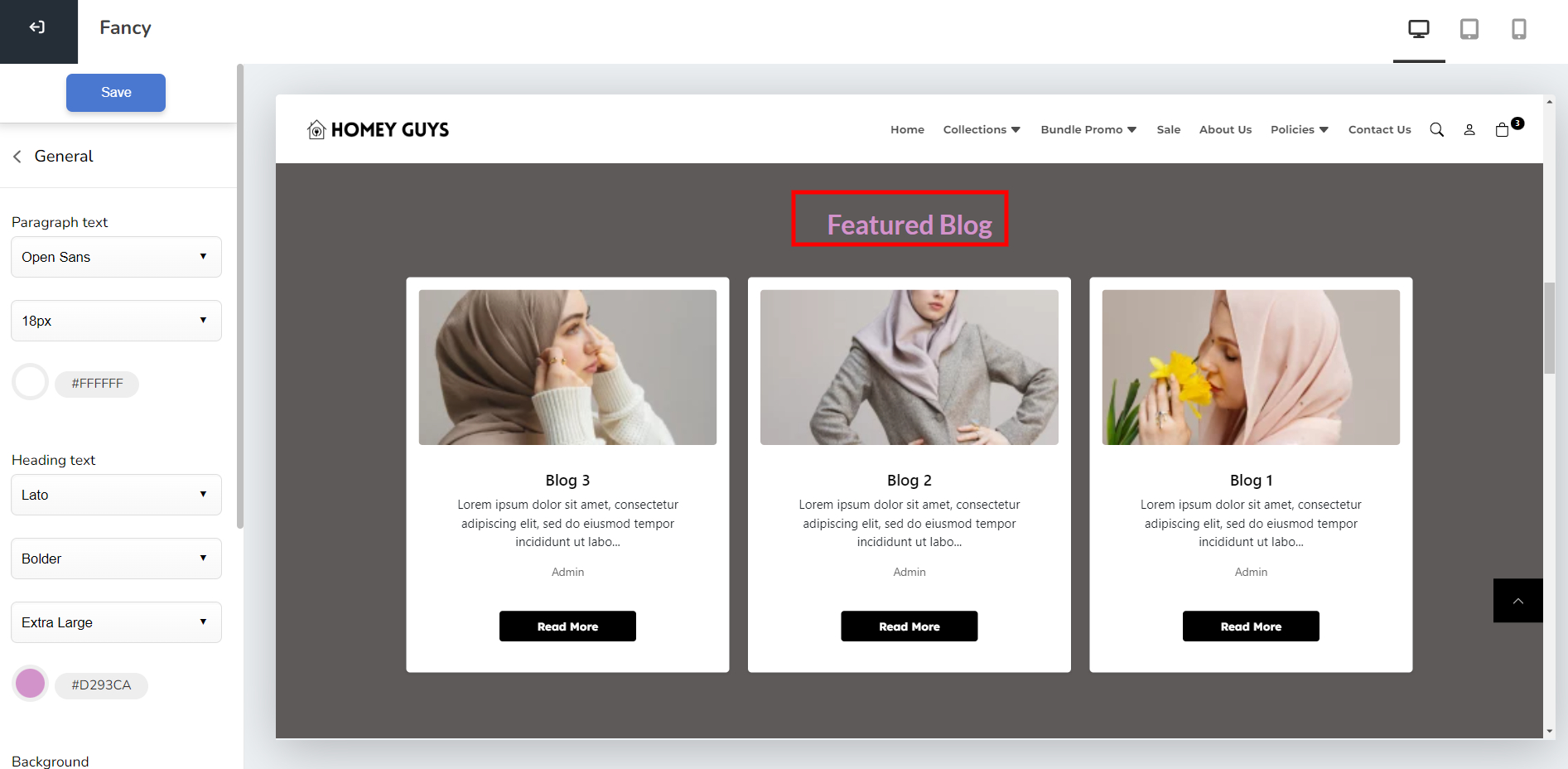The width and height of the screenshot is (1568, 769).
Task: Click the Blog 1 thumbnail image
Action: [x=1251, y=367]
